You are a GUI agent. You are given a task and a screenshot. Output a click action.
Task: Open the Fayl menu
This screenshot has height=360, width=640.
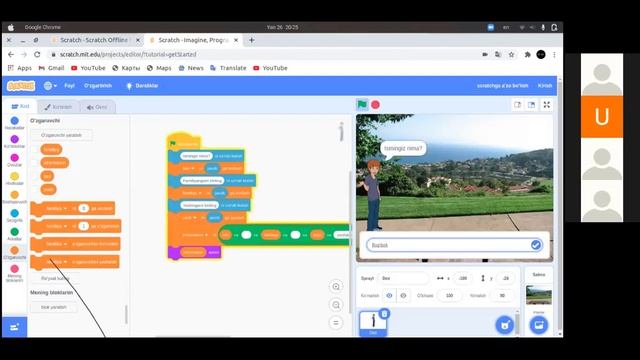pos(69,86)
